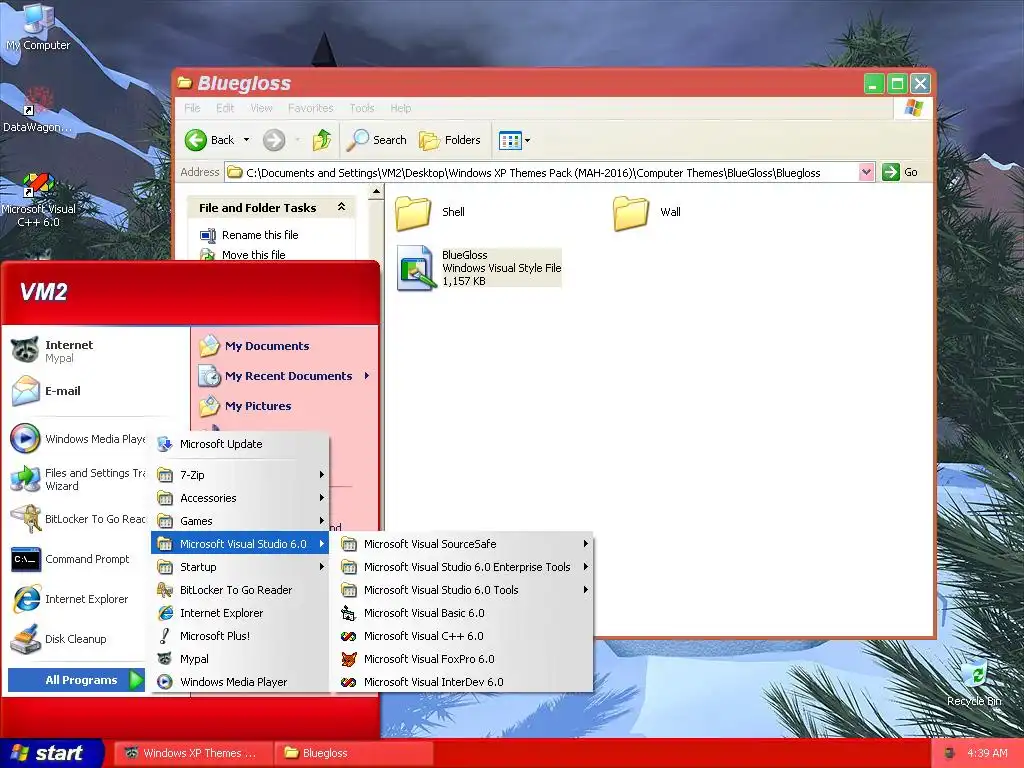1024x768 pixels.
Task: Click the clock showing 4:39 AM
Action: pos(987,753)
